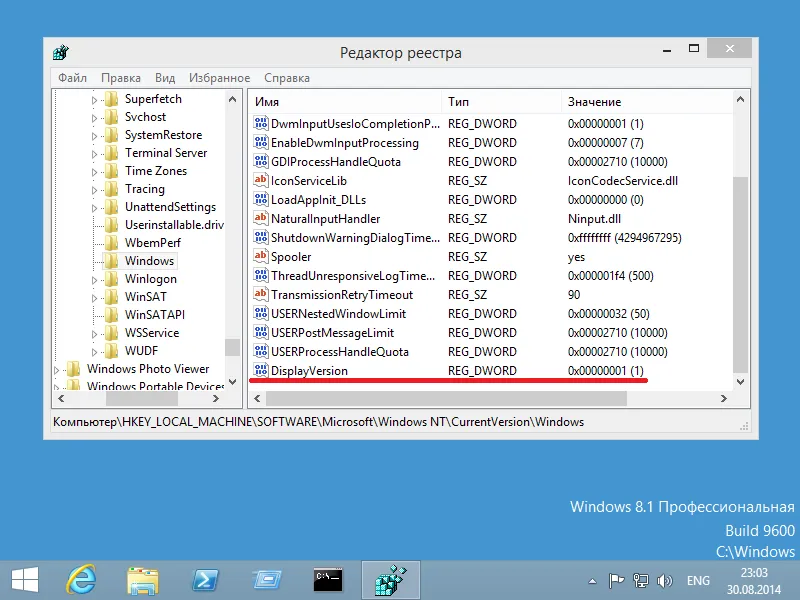Click the values pane scroll down arrow
800x600 pixels.
740,382
